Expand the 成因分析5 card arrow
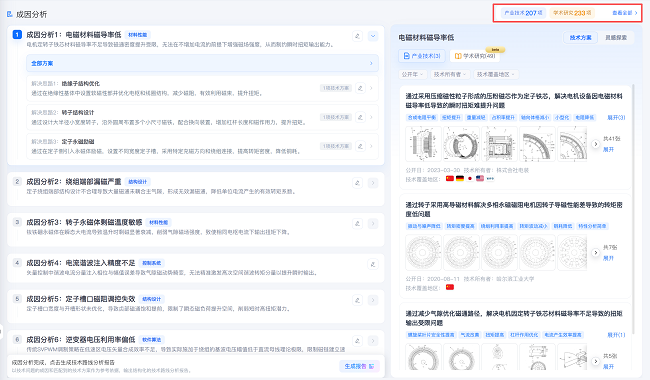This screenshot has height=380, width=650. [373, 300]
